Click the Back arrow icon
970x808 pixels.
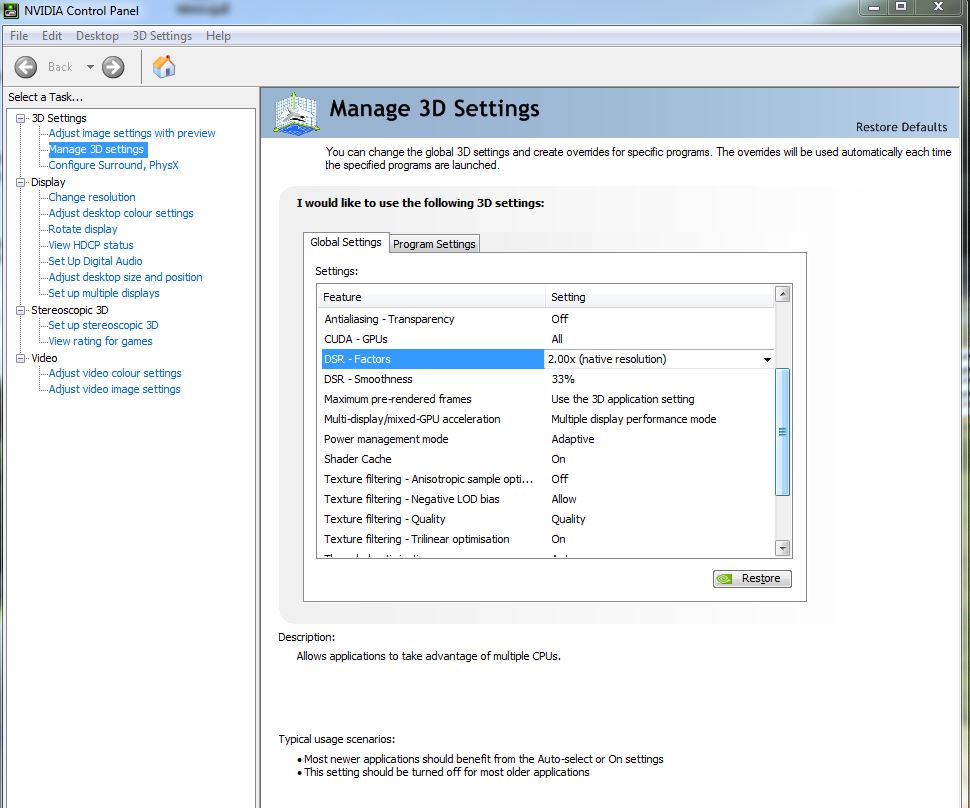tap(25, 67)
